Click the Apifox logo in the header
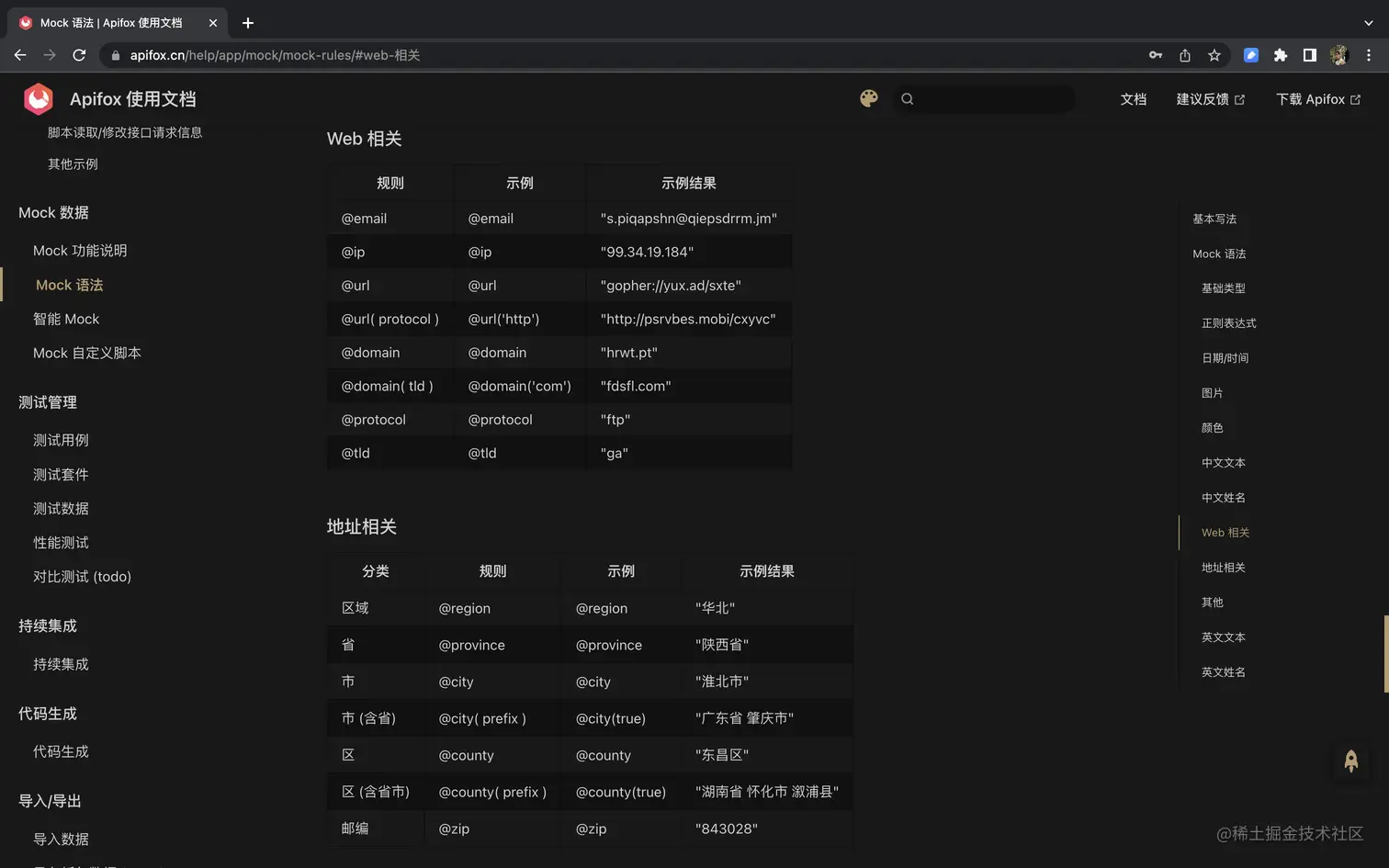 pos(38,99)
